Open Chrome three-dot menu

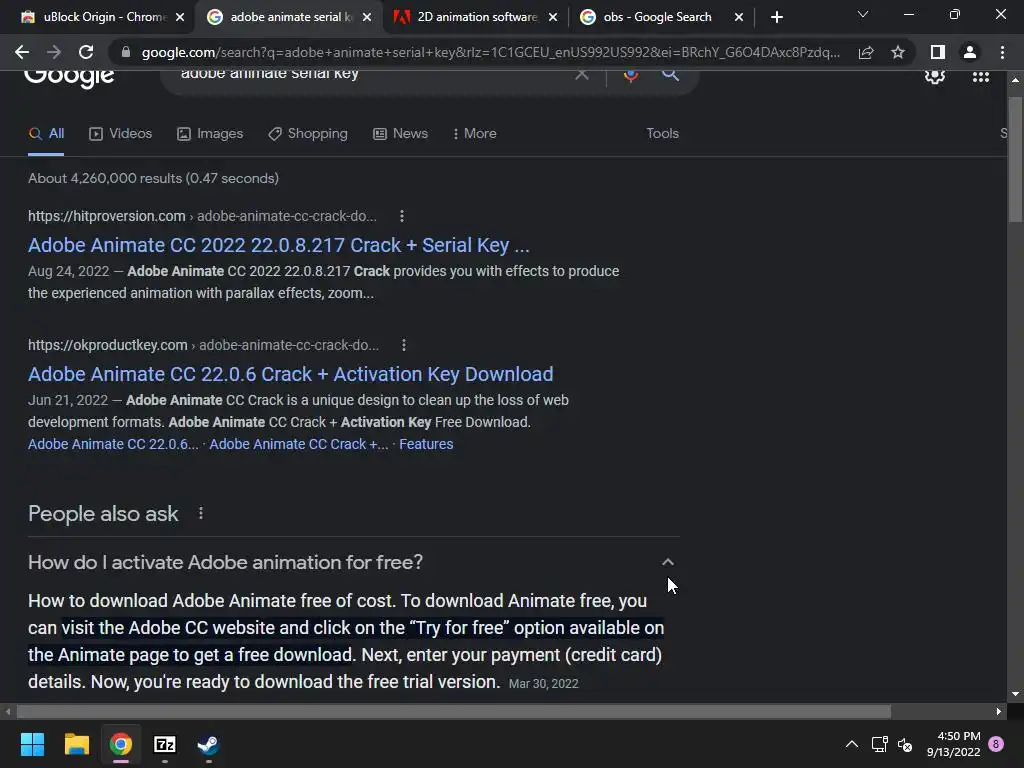(x=1002, y=52)
